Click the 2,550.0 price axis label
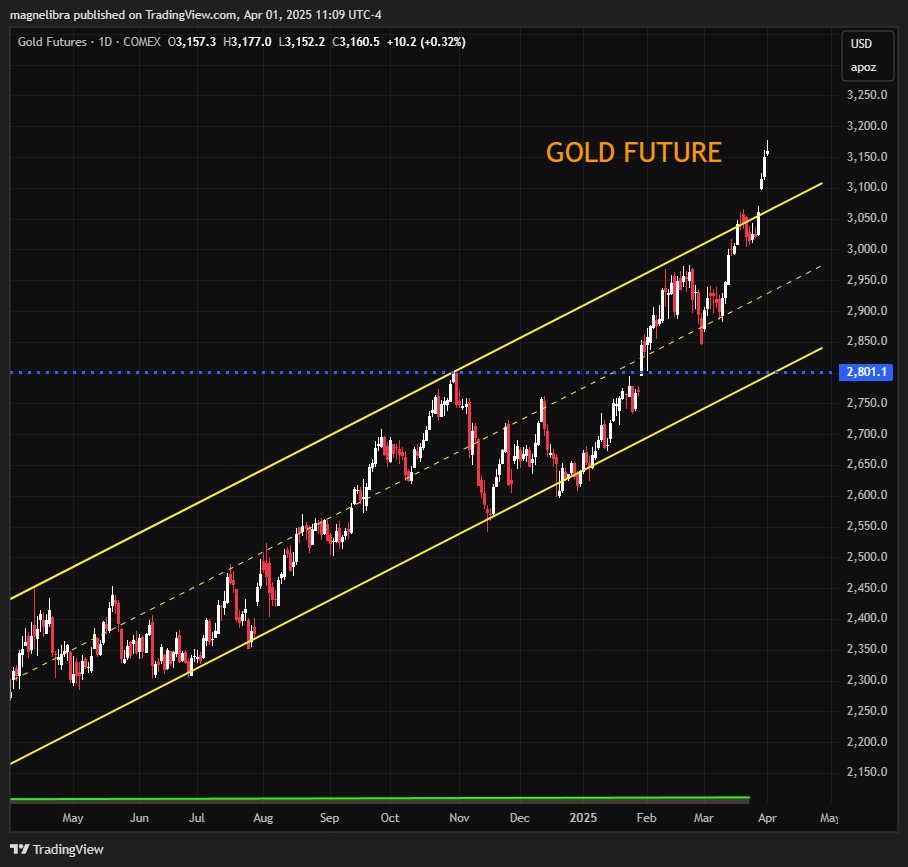This screenshot has width=908, height=867. coord(867,526)
